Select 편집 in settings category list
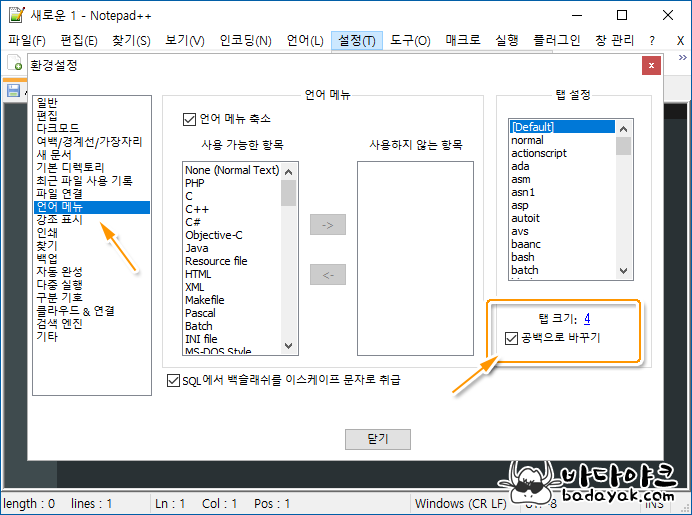Viewport: 692px width, 515px height. 92,116
